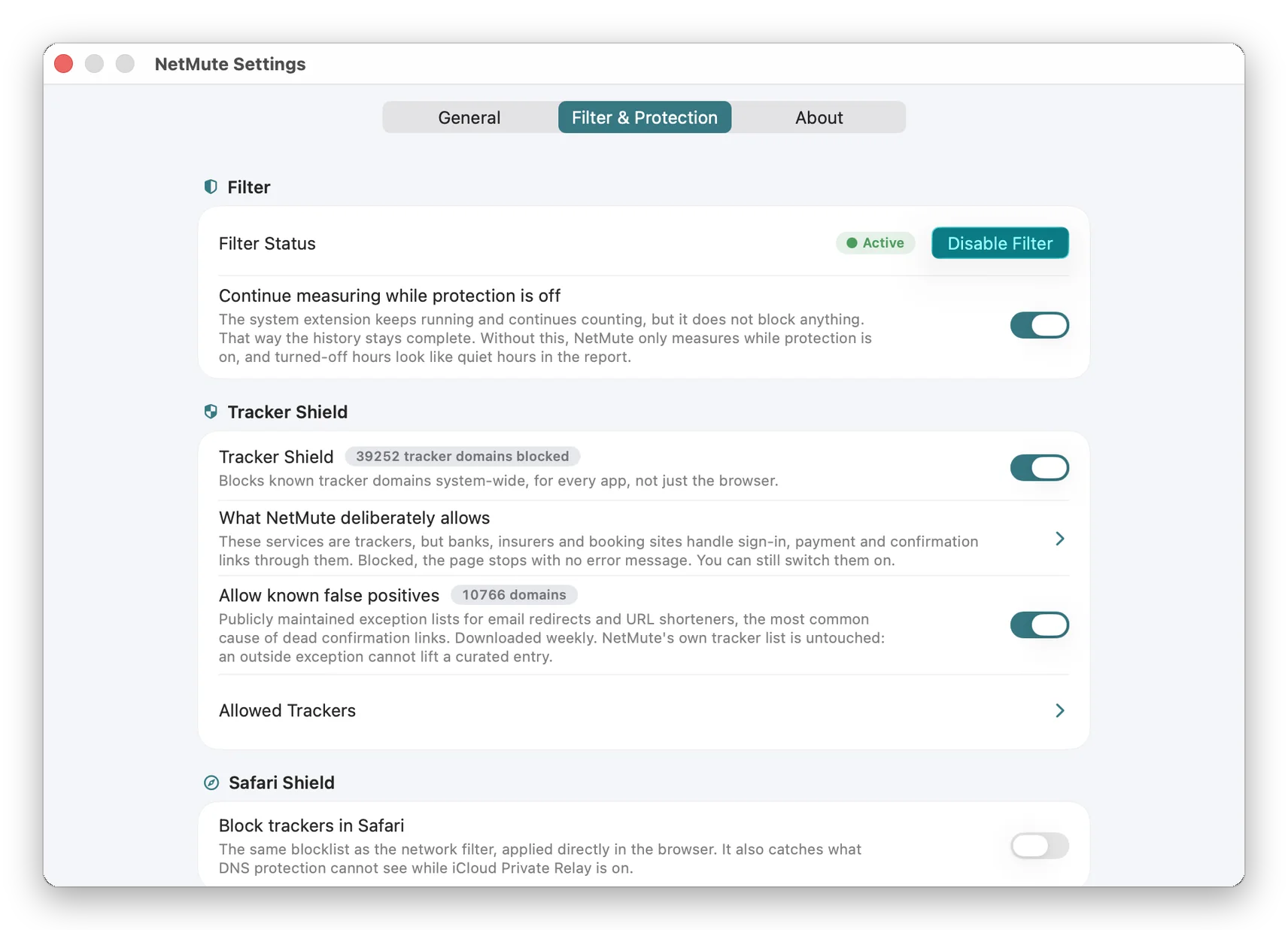Click the Disable Filter button
This screenshot has height=930, width=1288.
point(1000,243)
